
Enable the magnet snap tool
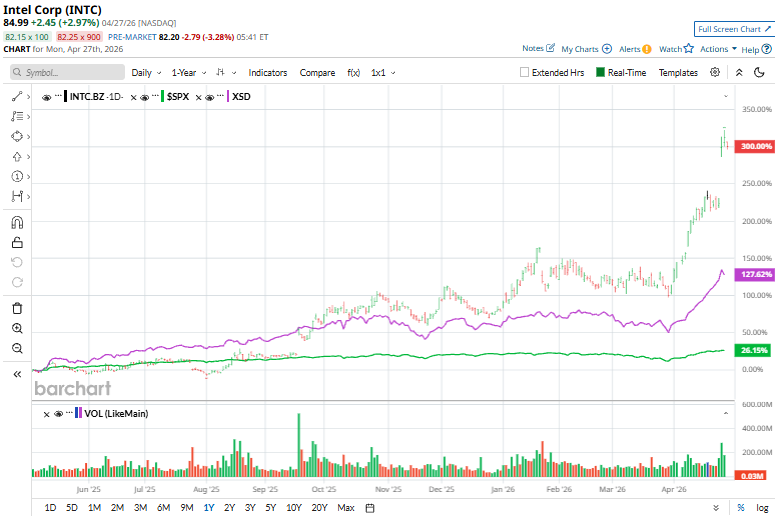point(17,222)
